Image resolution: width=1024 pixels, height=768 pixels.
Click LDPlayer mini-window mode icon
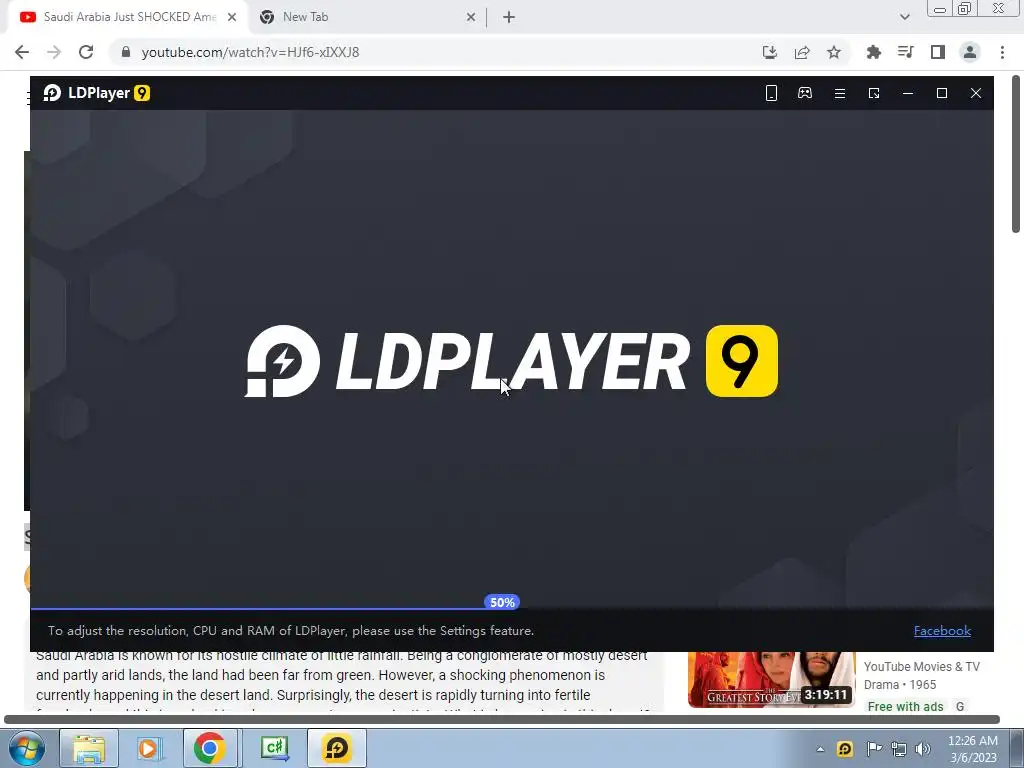tap(874, 93)
